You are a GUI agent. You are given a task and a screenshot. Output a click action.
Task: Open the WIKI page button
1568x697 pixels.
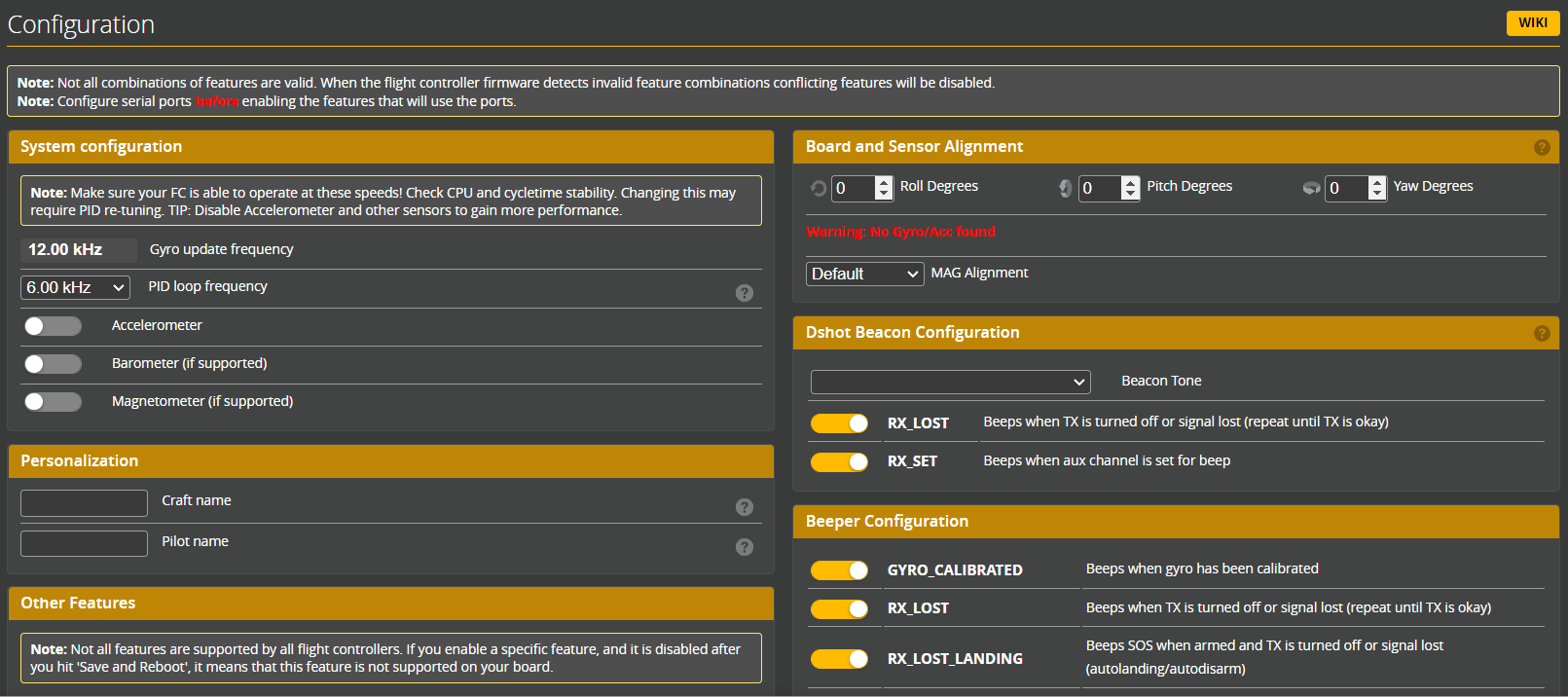pyautogui.click(x=1532, y=22)
